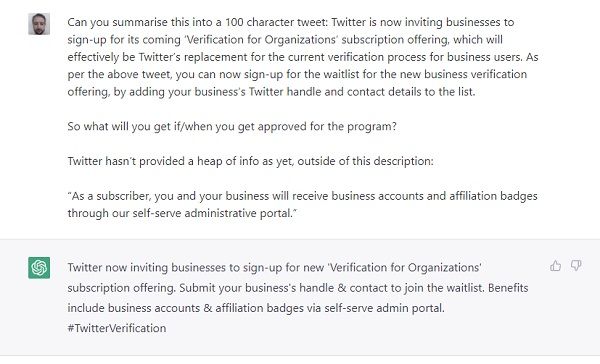Click the thumbs down icon on the response
Screen dimensions: 600x364
click(x=576, y=266)
